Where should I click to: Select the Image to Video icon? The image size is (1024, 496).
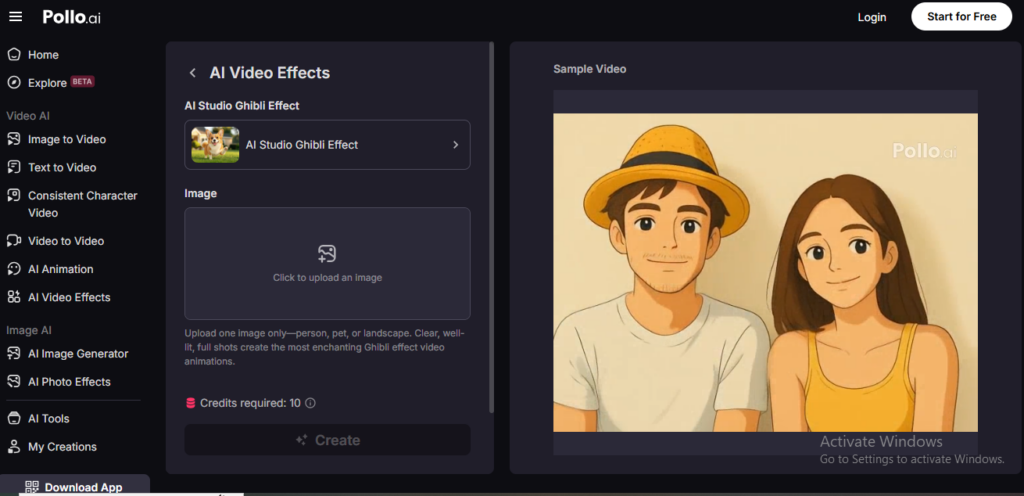click(x=14, y=139)
